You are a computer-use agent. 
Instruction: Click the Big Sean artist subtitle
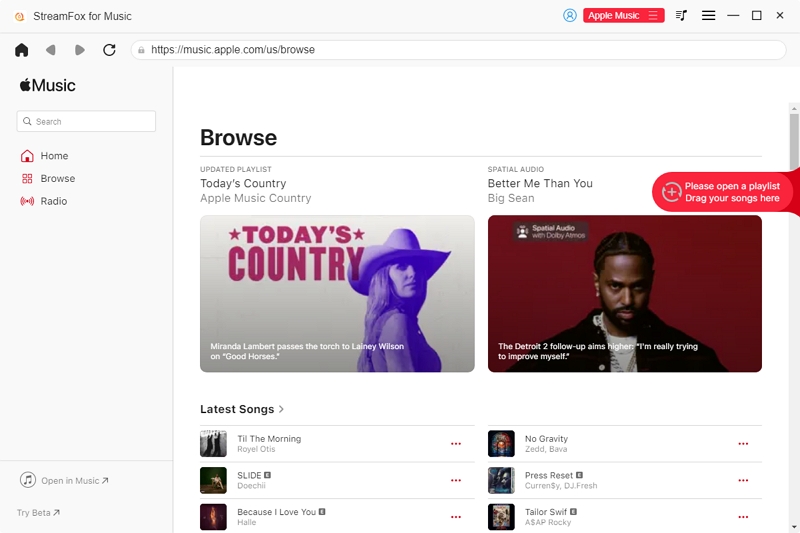point(511,198)
